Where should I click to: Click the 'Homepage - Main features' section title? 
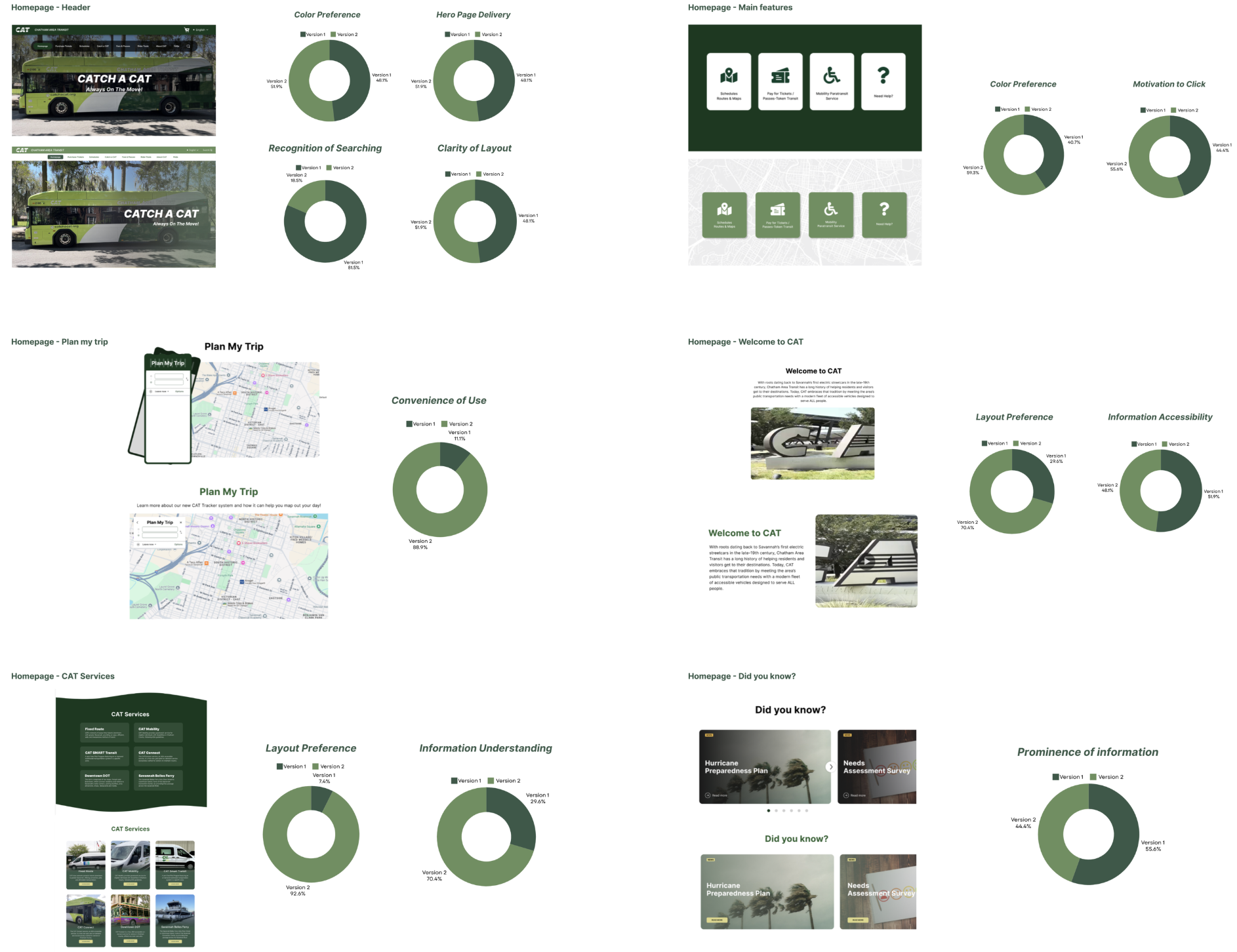(x=740, y=7)
